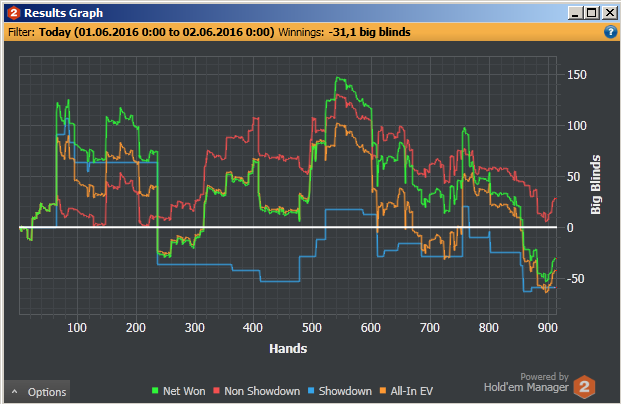This screenshot has width=623, height=407.
Task: Toggle the Showdown legend label
Action: point(345,391)
